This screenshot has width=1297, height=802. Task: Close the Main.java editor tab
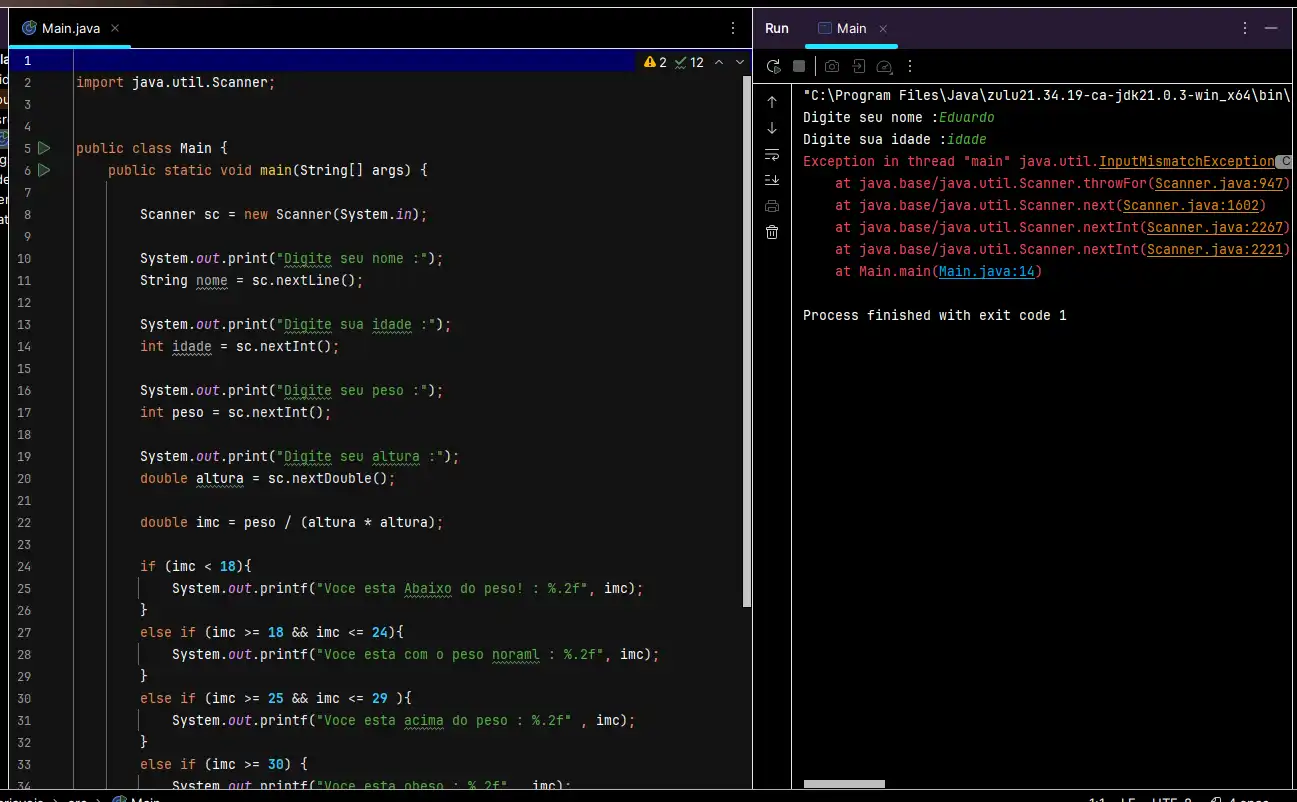[116, 29]
